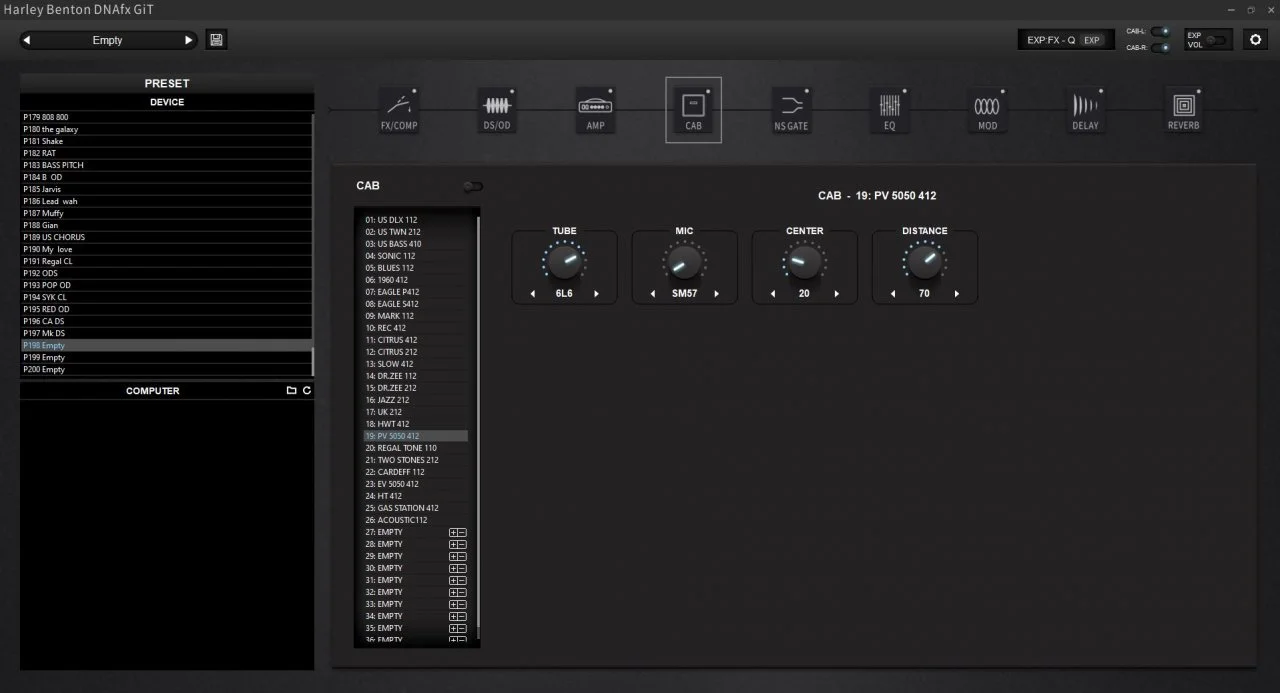
Task: Select preset P186 Lead wah
Action: (167, 201)
